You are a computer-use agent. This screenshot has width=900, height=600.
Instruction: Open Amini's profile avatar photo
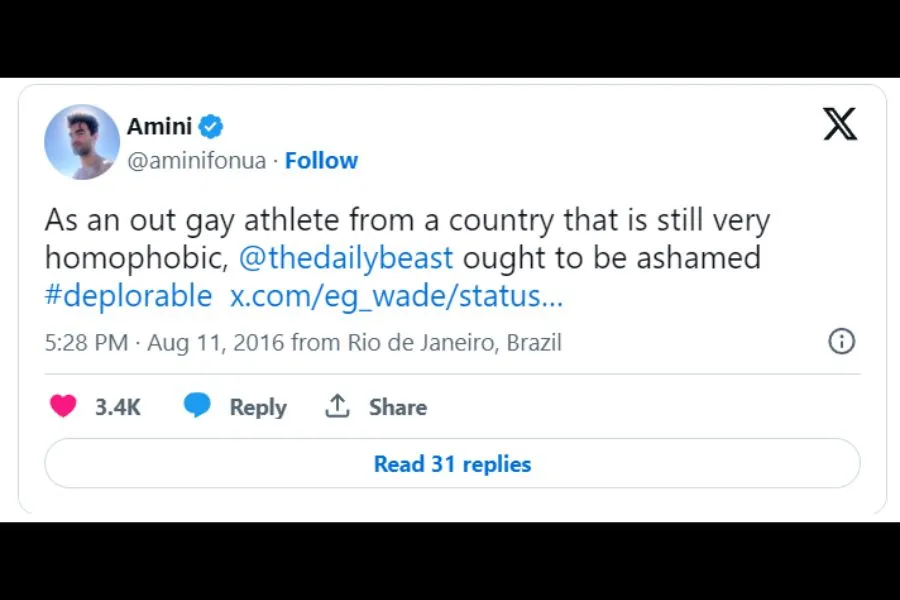tap(82, 142)
